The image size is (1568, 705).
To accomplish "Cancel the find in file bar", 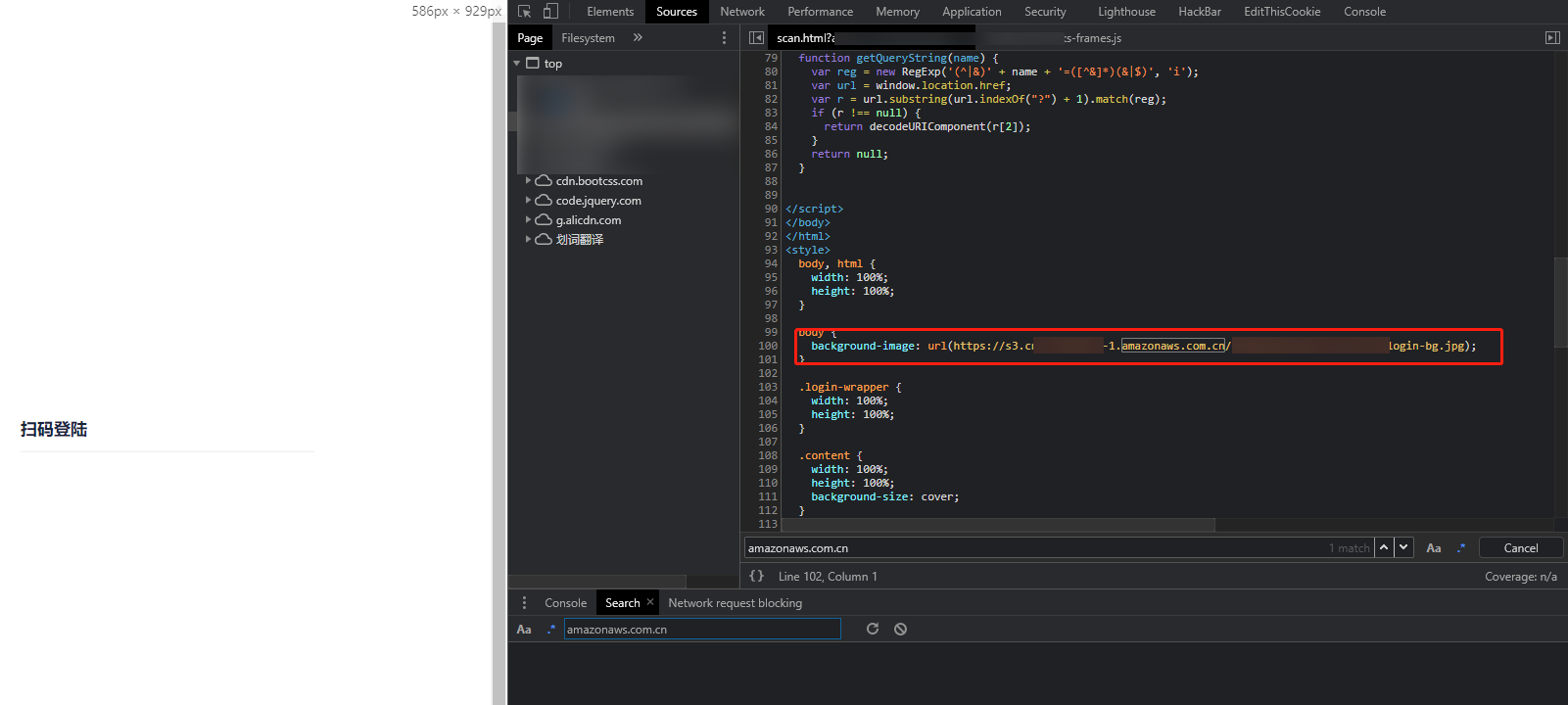I will [x=1520, y=548].
